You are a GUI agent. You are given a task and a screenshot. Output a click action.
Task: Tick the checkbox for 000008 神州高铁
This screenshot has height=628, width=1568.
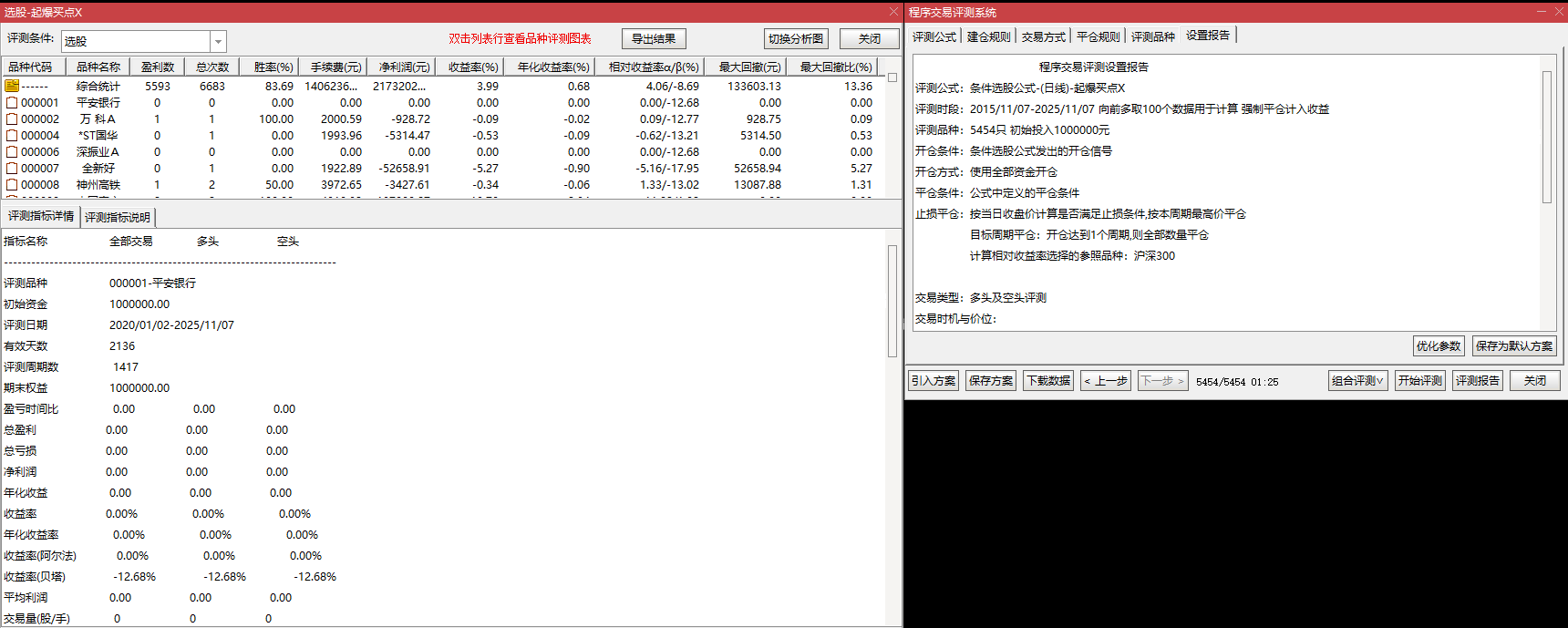[12, 185]
